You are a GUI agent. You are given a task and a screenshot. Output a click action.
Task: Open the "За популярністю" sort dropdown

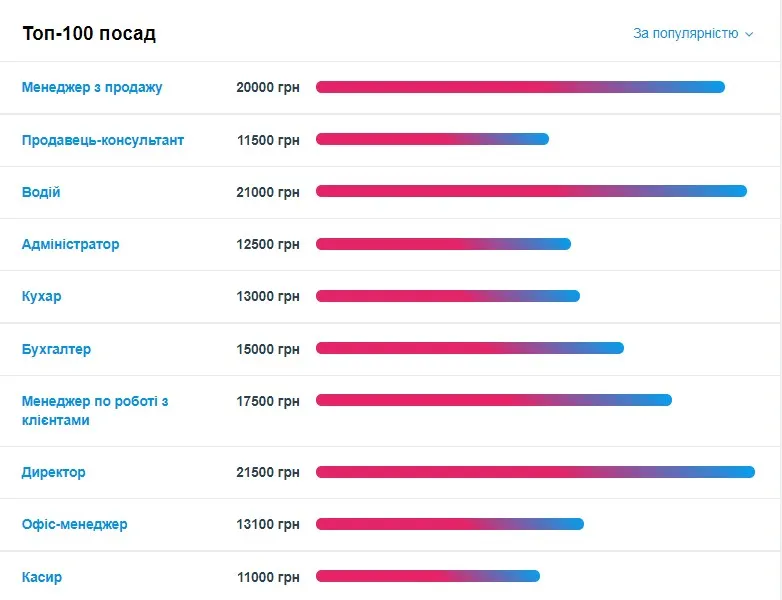coord(692,34)
